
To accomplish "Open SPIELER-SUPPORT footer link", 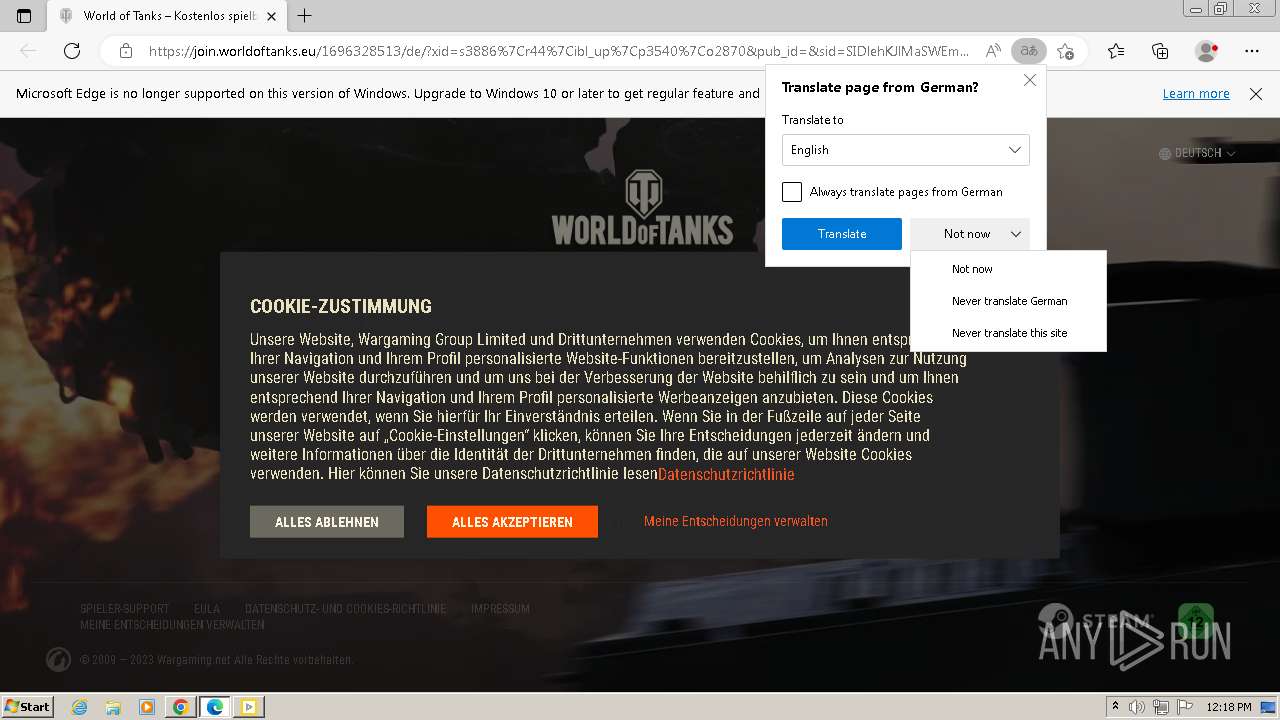I will pos(124,608).
